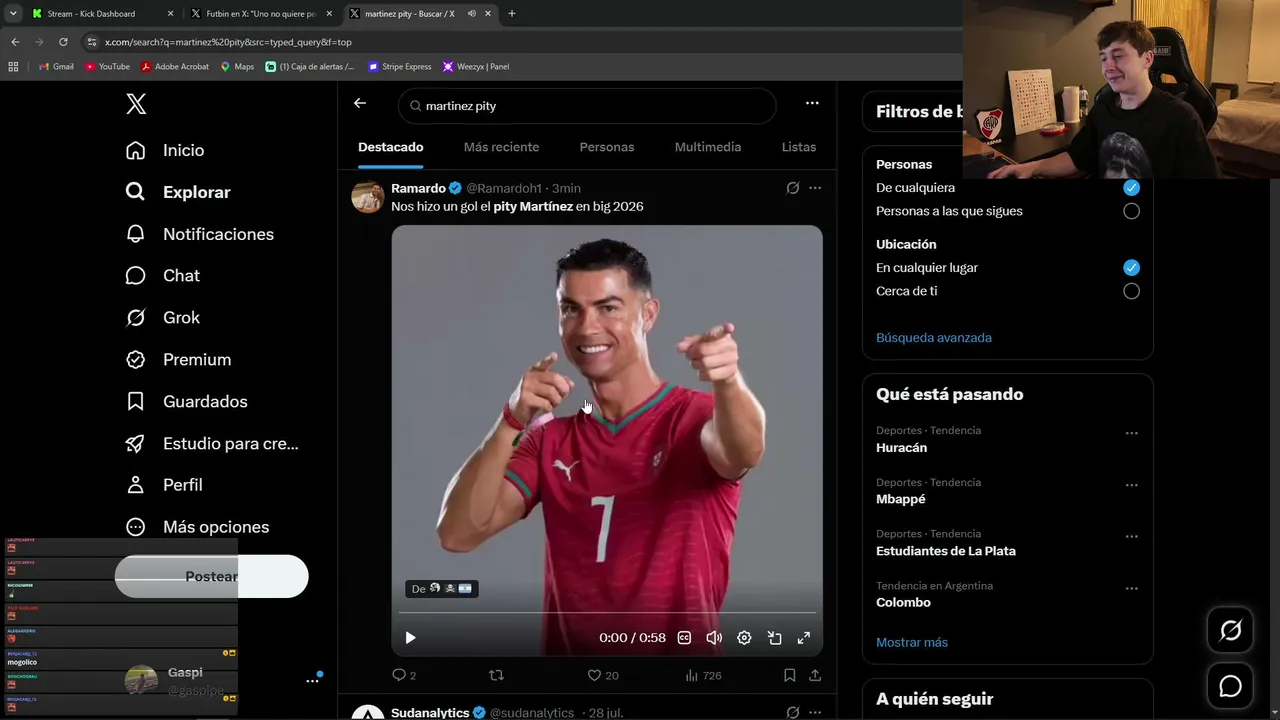
Task: Open YouTube bookmark in bookmarks bar
Action: (x=108, y=67)
